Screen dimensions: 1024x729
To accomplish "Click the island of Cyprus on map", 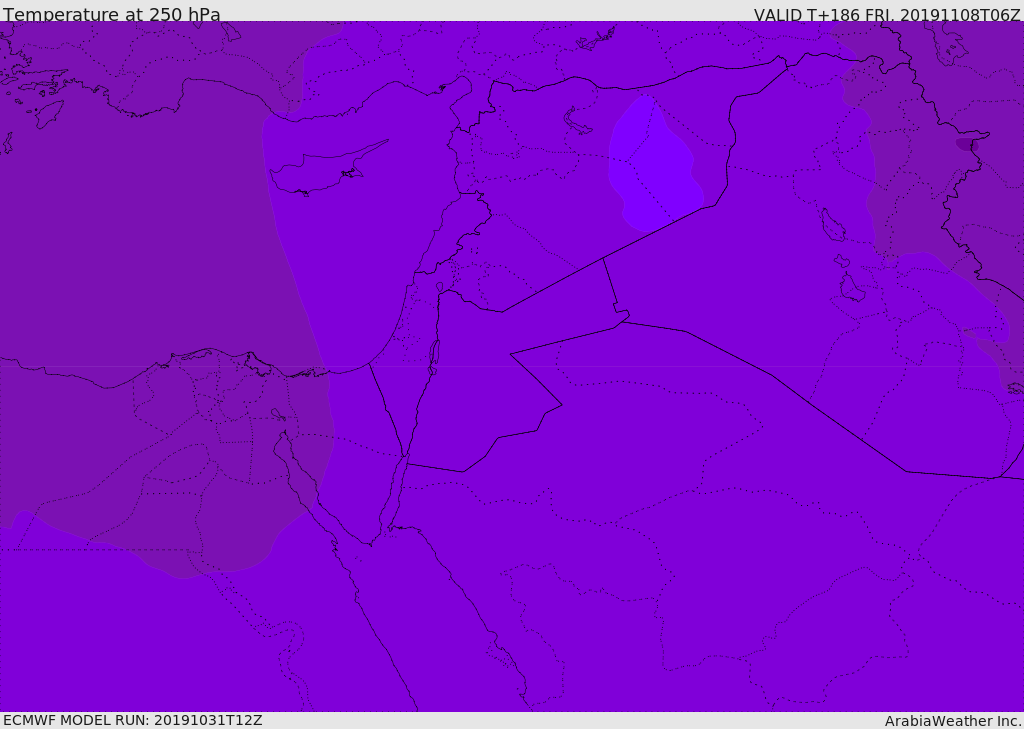I will point(325,170).
